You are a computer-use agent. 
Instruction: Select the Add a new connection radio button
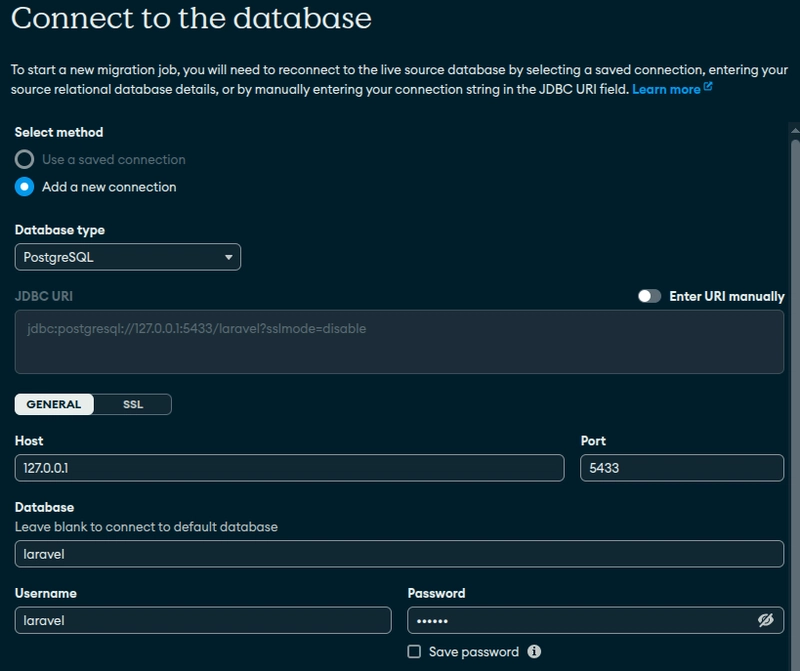click(25, 187)
